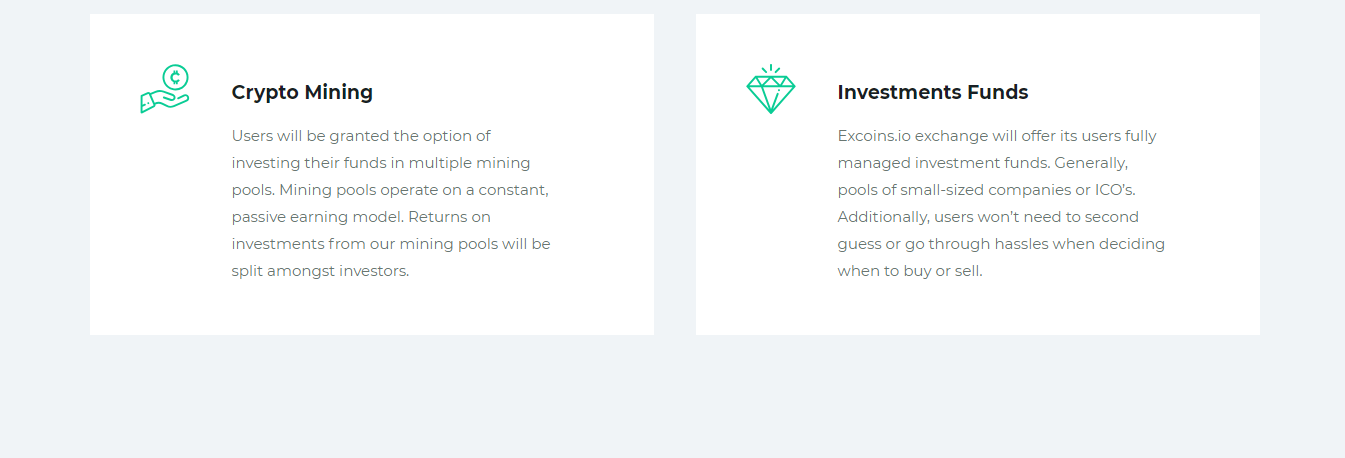Select the Crypto Mining heading

coord(302,92)
